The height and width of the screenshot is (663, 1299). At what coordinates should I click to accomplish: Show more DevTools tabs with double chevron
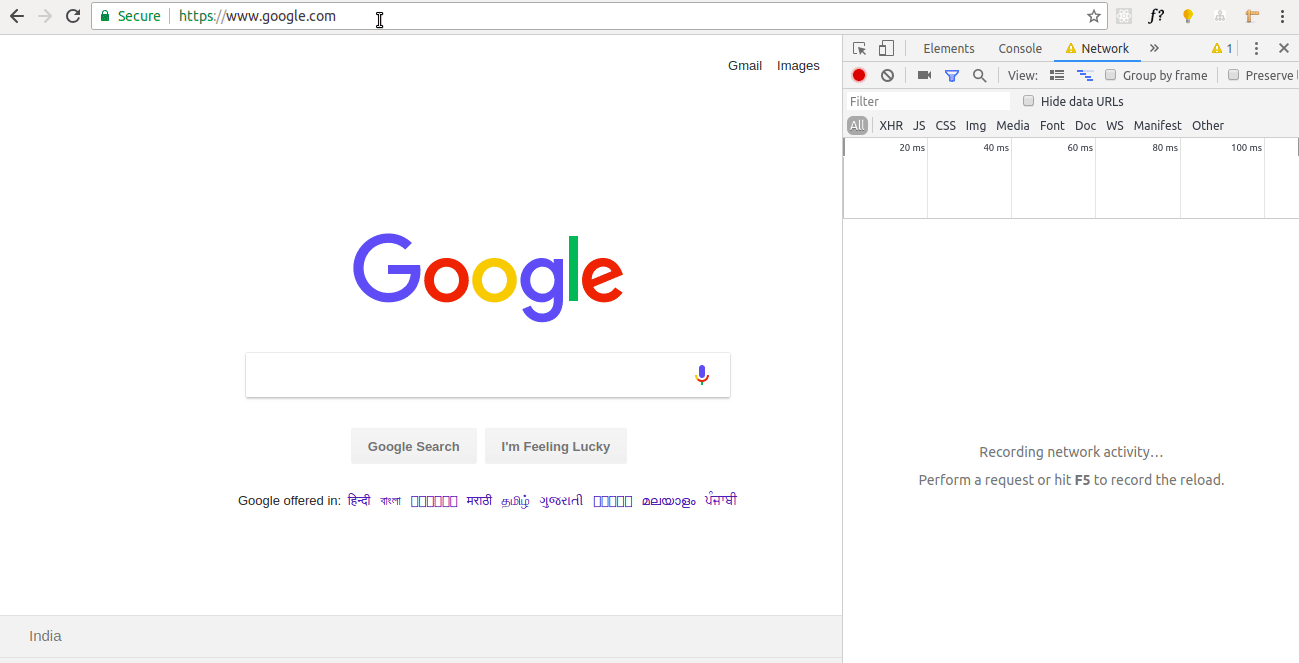[1154, 48]
